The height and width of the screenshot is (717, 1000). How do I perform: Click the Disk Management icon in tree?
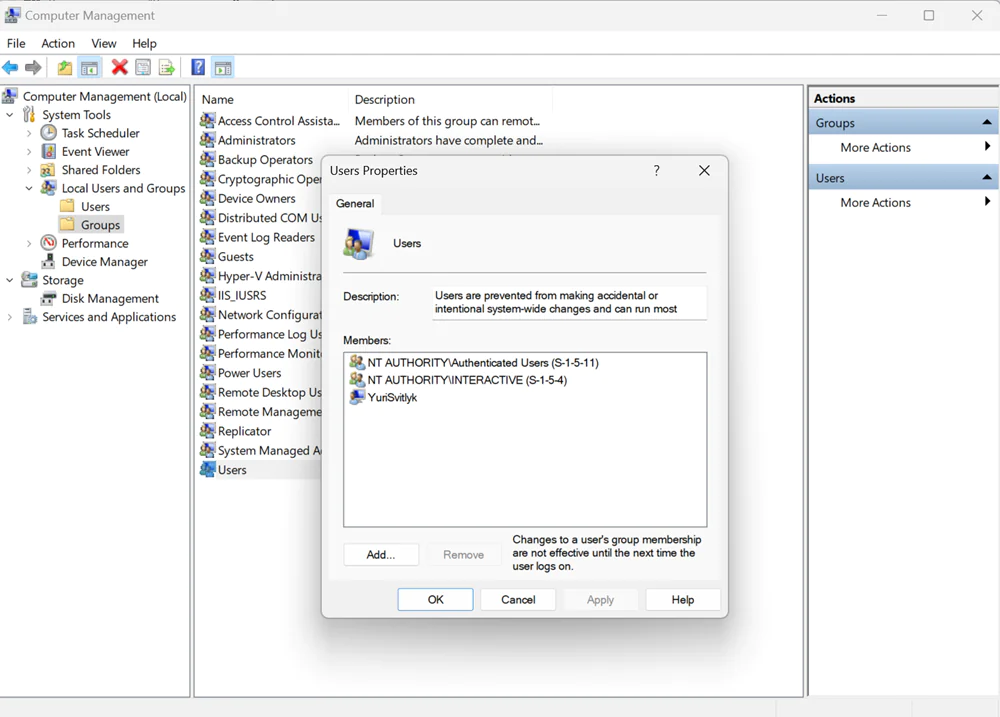[x=48, y=298]
